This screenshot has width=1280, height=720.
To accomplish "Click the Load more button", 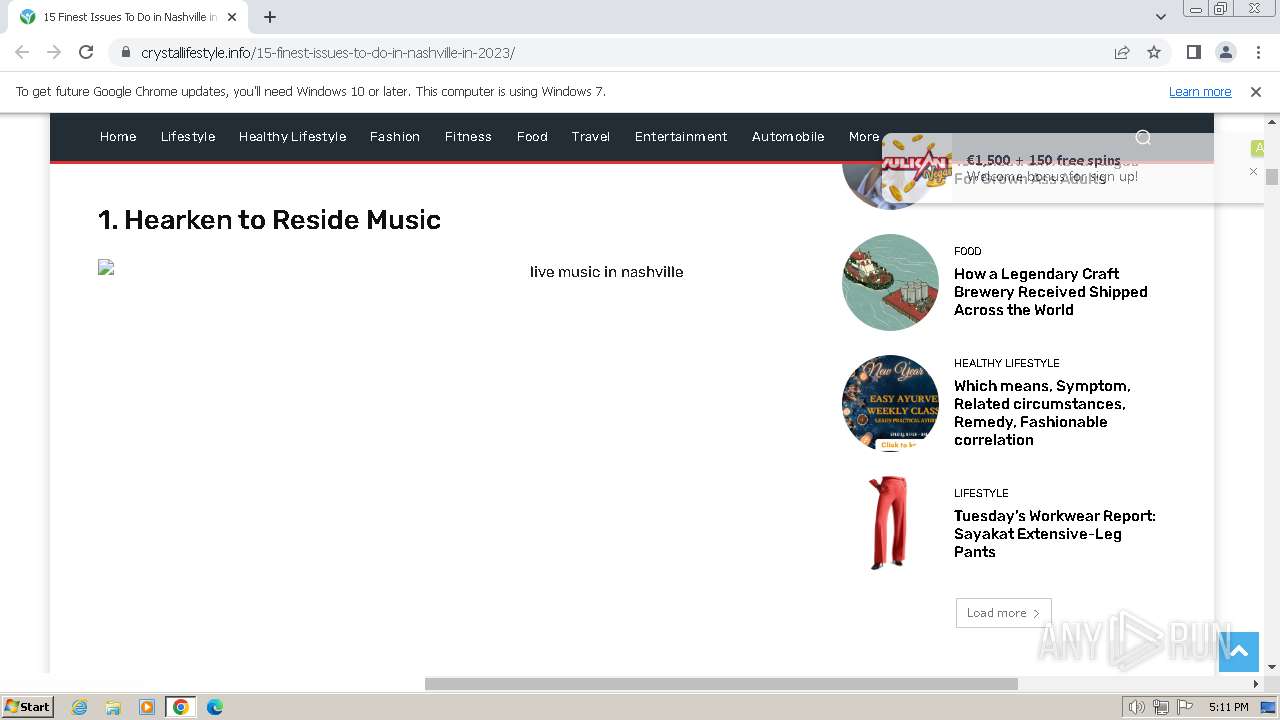I will click(1003, 613).
